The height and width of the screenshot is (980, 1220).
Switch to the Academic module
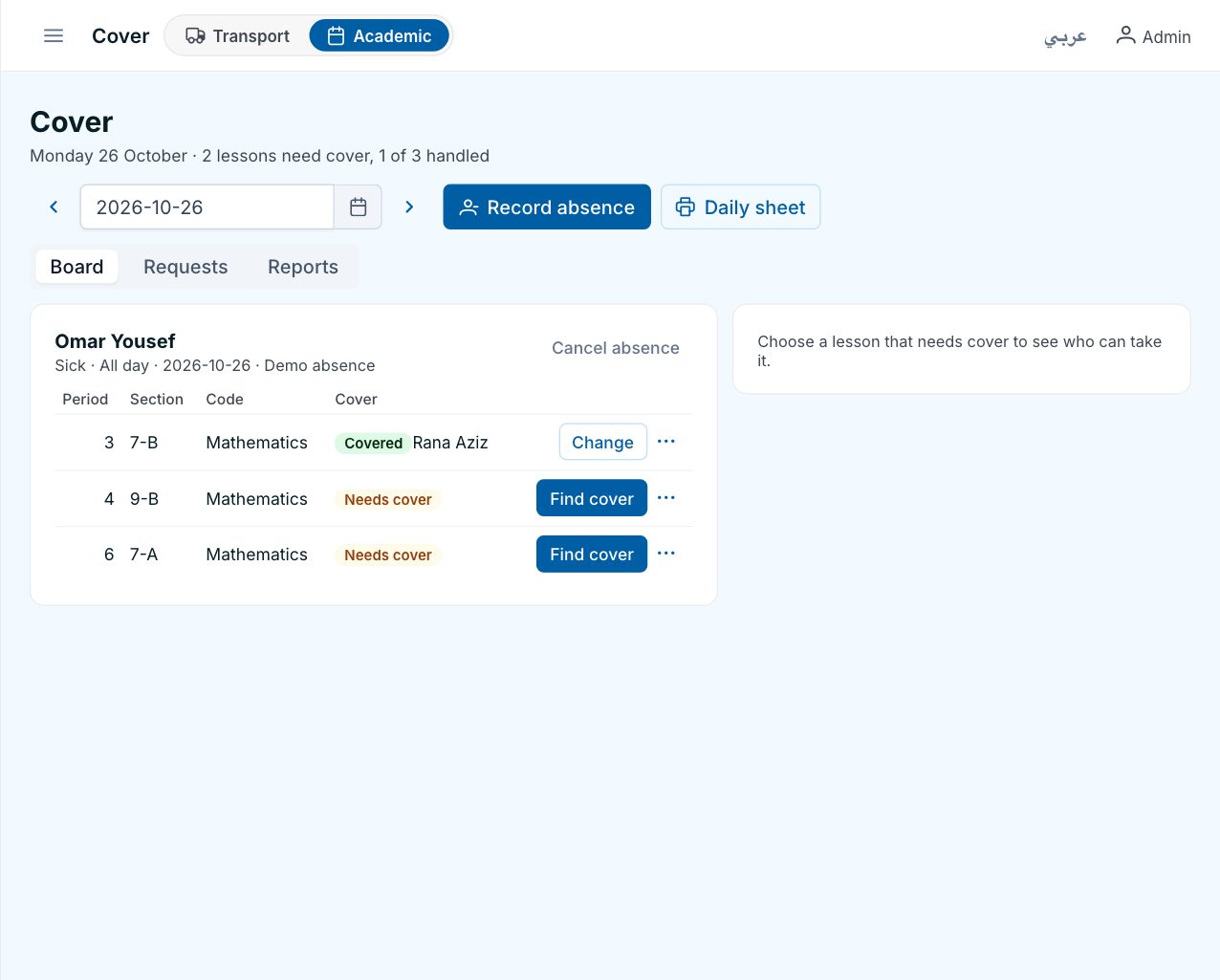coord(380,36)
